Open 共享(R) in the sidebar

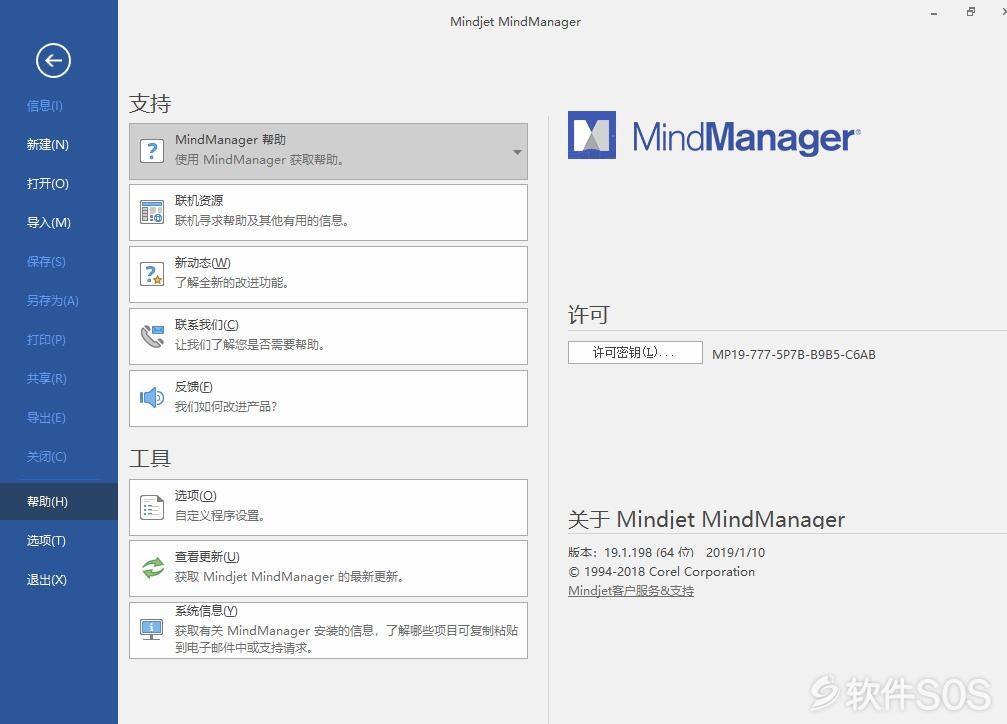click(x=47, y=378)
